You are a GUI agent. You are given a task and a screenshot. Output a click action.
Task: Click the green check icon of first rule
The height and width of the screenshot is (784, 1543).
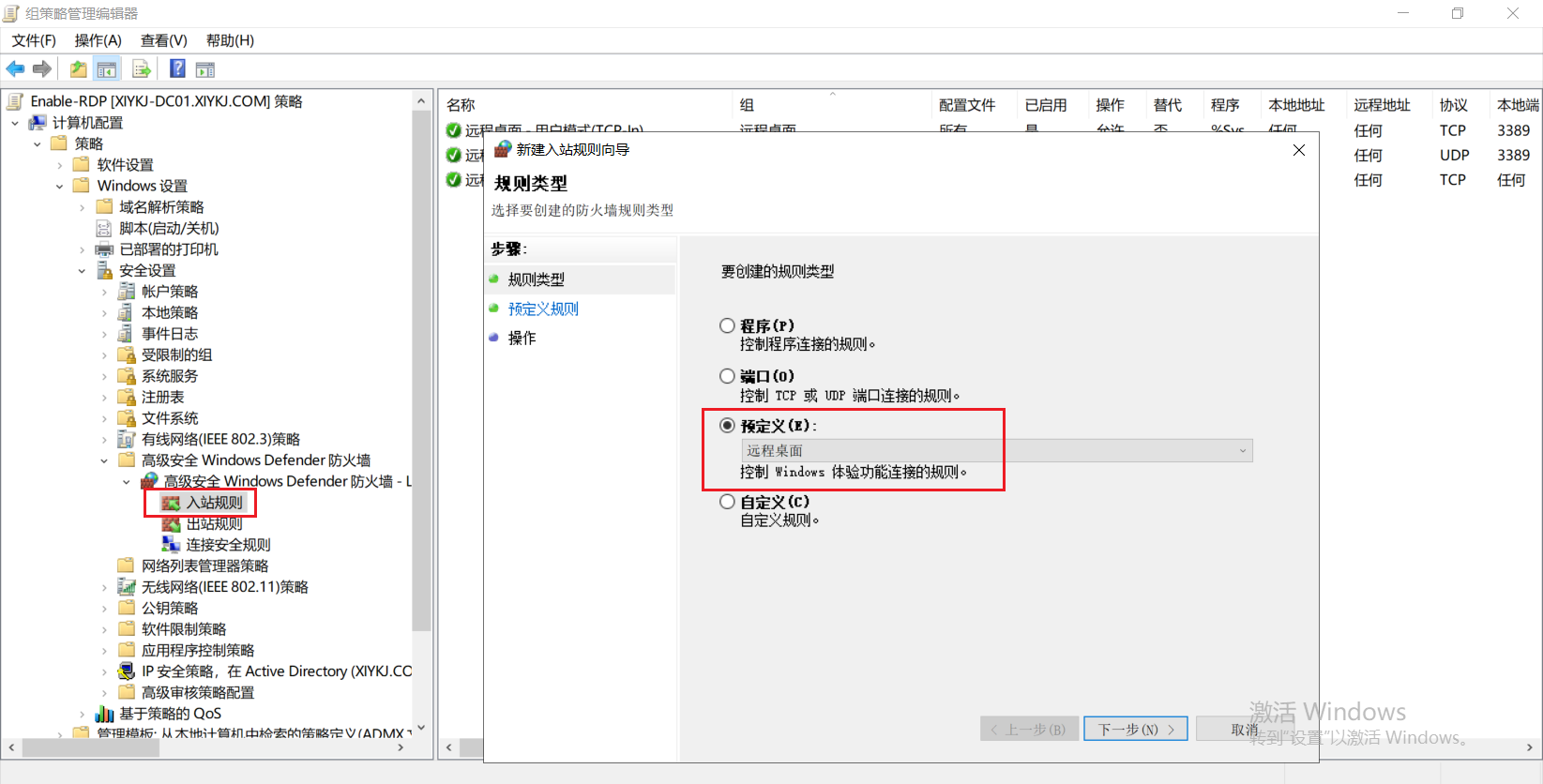(453, 130)
